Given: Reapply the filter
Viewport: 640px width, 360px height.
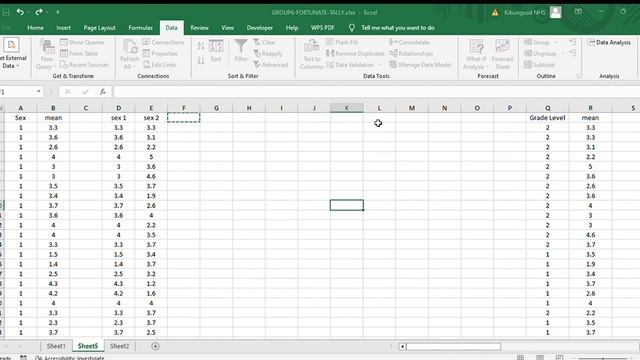Looking at the screenshot, I should tap(268, 53).
